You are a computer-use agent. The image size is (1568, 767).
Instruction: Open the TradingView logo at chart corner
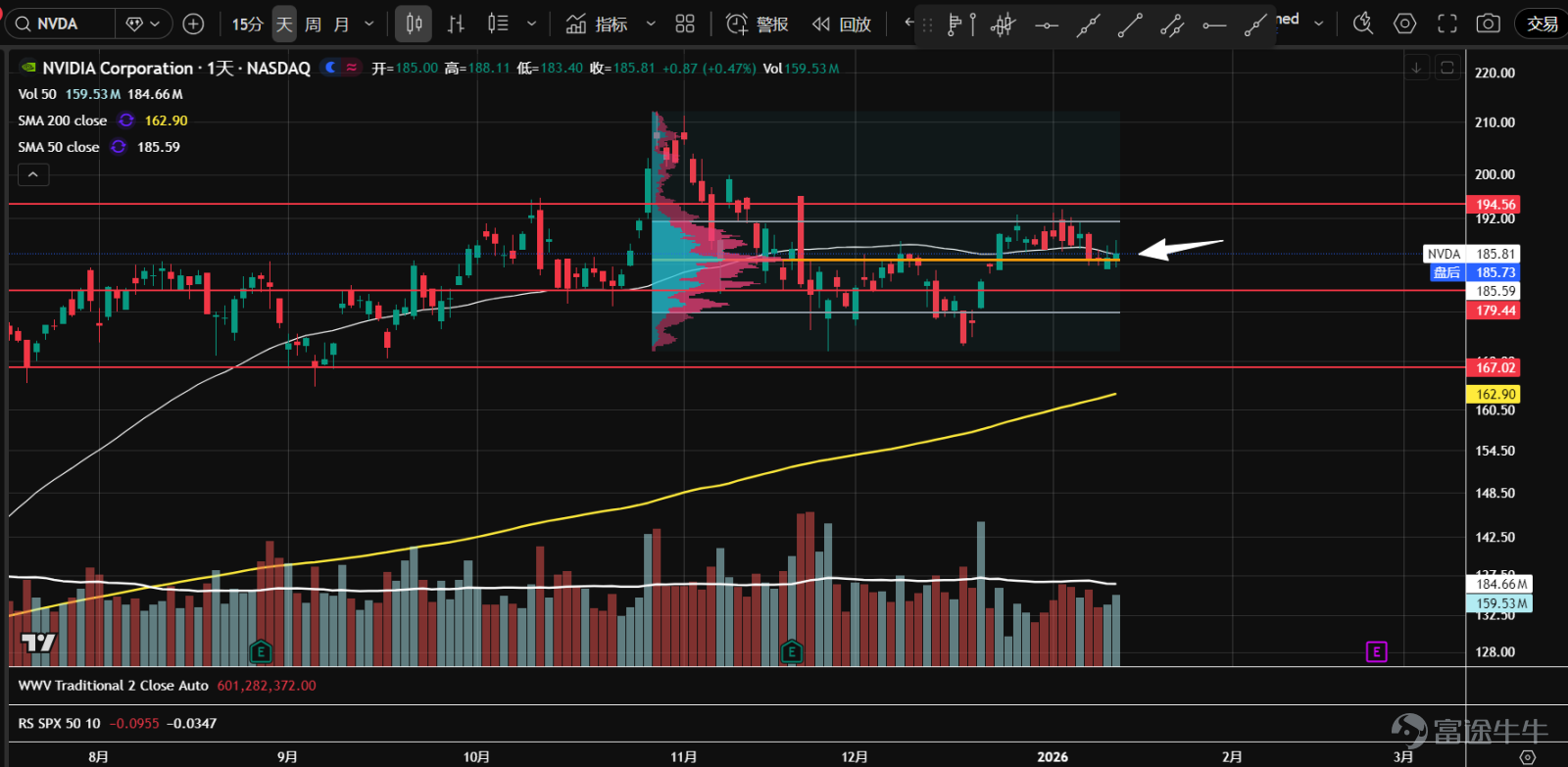[39, 643]
